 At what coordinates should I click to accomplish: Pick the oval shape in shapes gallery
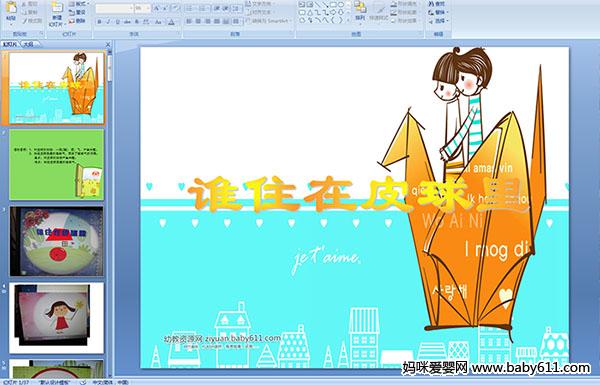click(x=340, y=4)
